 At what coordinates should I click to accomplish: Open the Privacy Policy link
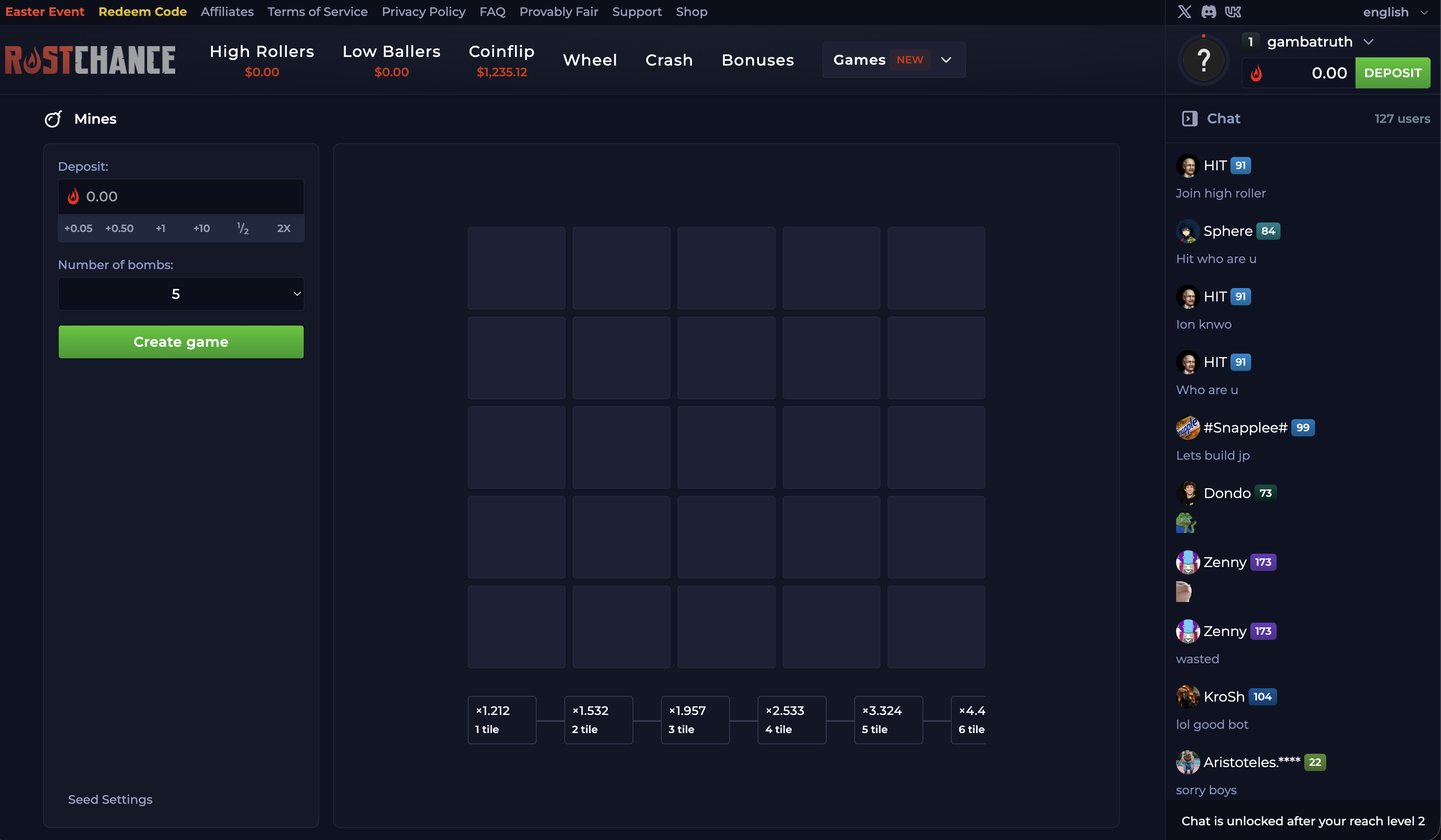click(424, 12)
